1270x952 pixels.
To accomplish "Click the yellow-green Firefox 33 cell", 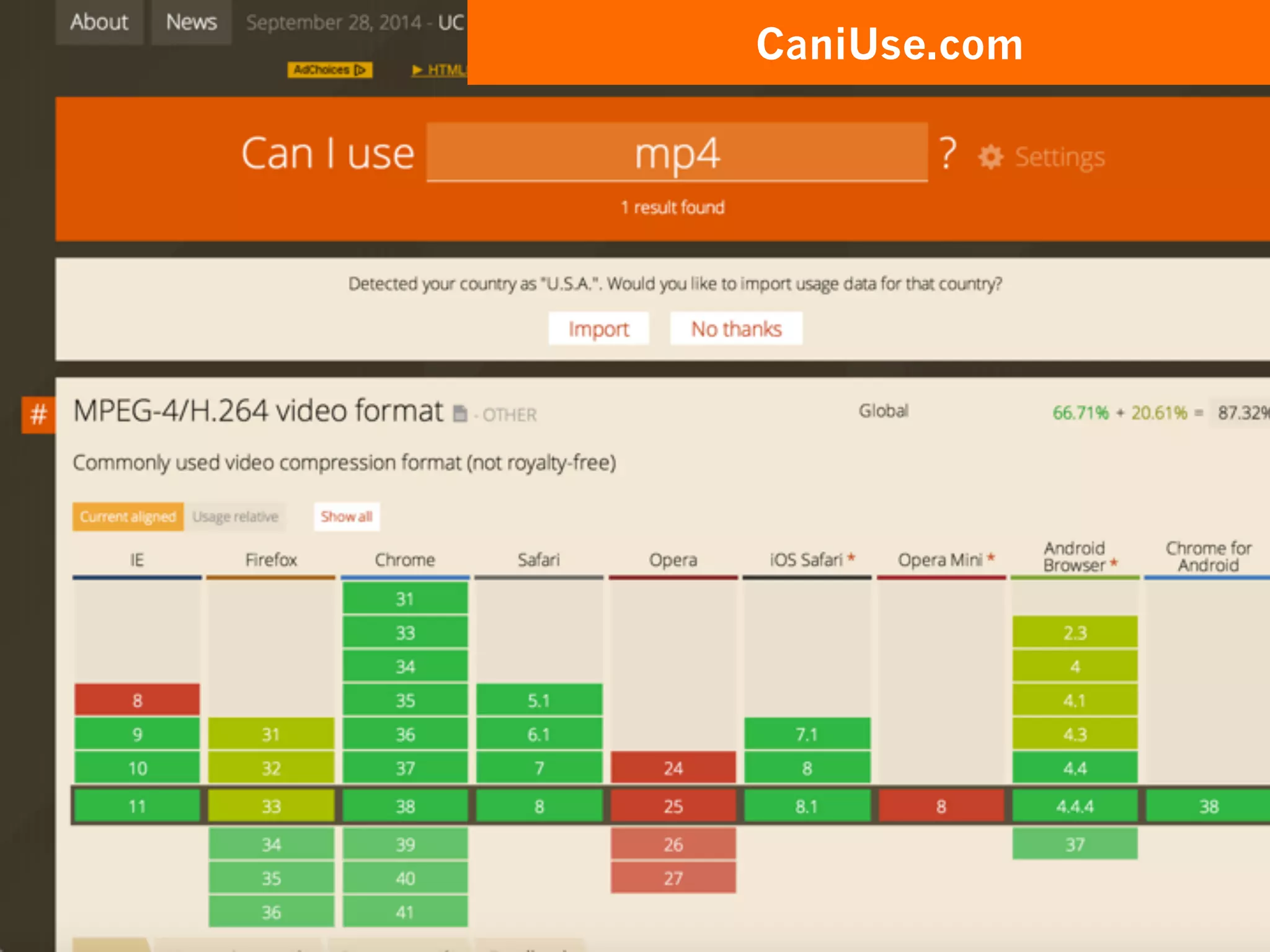I will (271, 806).
